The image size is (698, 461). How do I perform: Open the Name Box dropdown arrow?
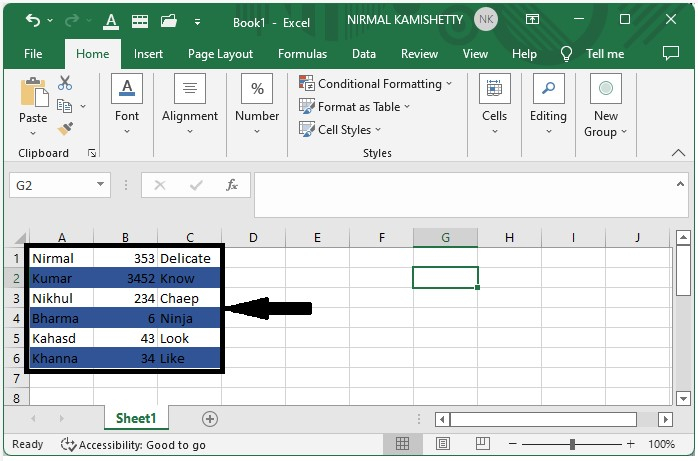coord(101,184)
